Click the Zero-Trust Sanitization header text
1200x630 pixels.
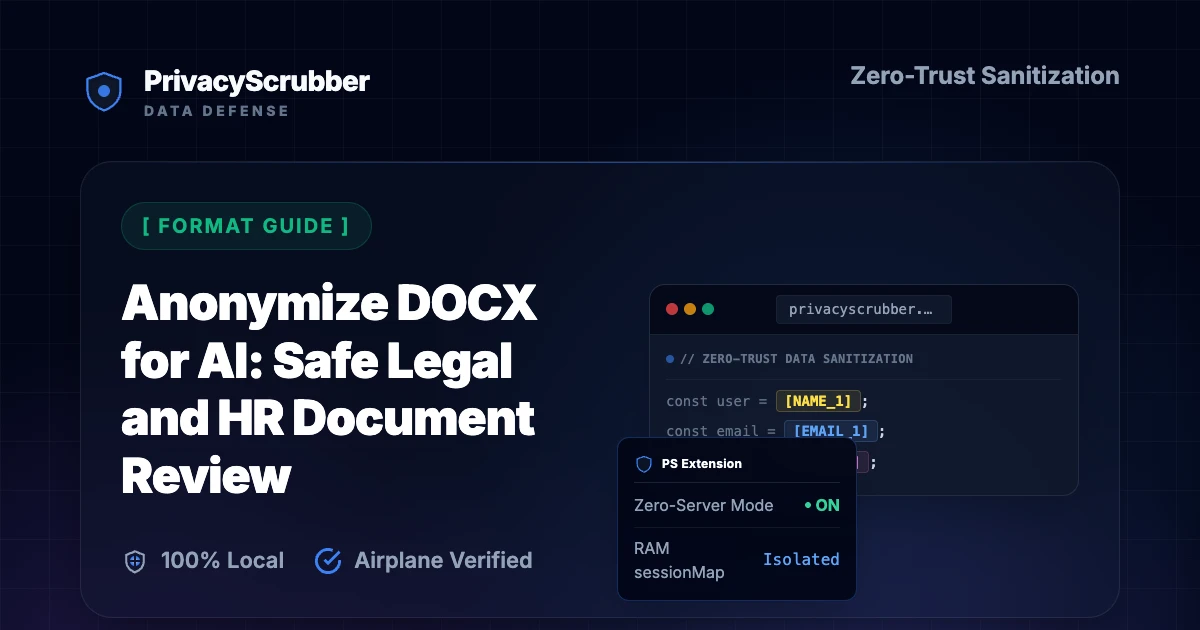(x=985, y=76)
